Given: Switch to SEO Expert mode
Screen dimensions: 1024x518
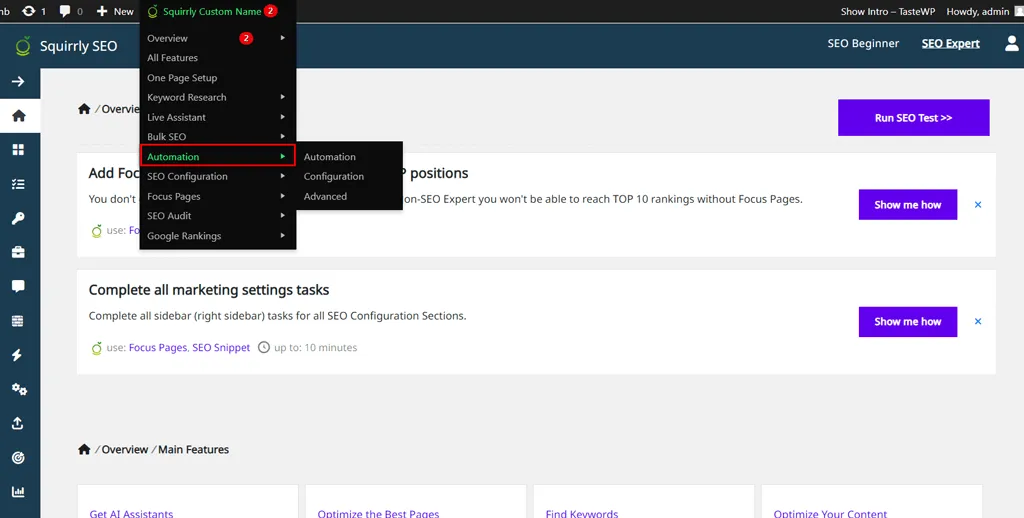Looking at the screenshot, I should click(950, 44).
